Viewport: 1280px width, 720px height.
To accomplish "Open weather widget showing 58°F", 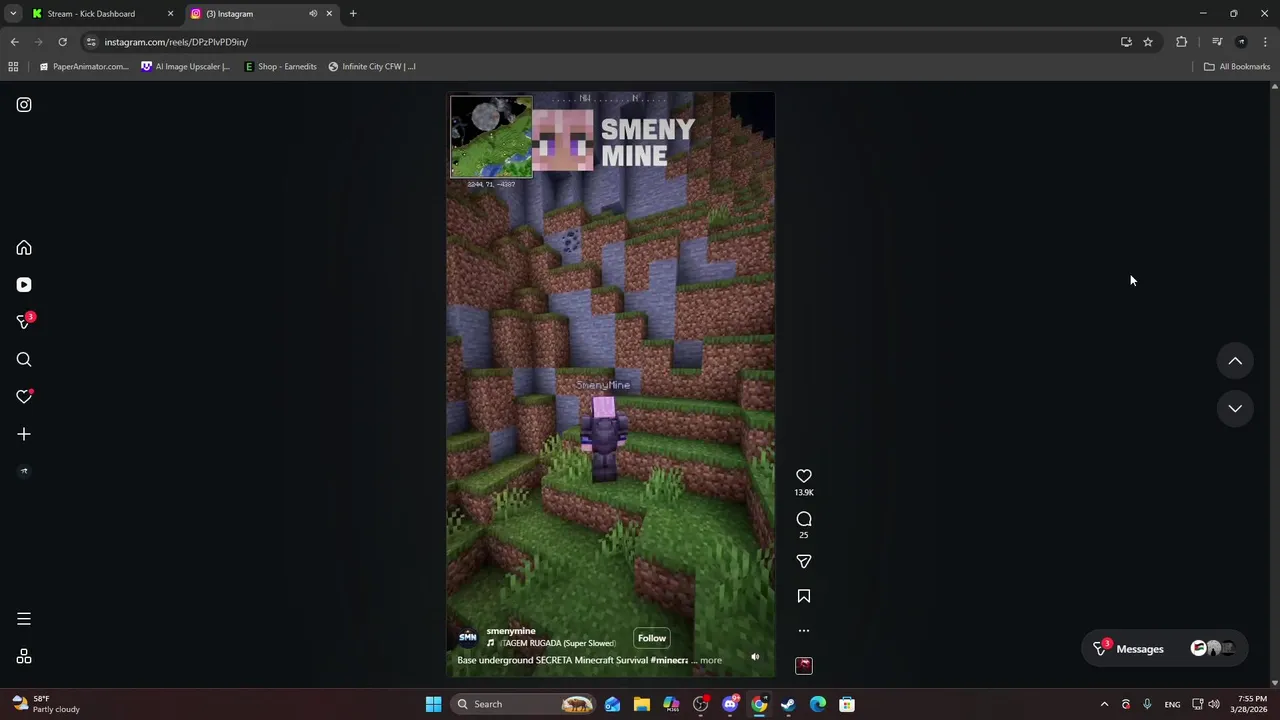I will 46,704.
